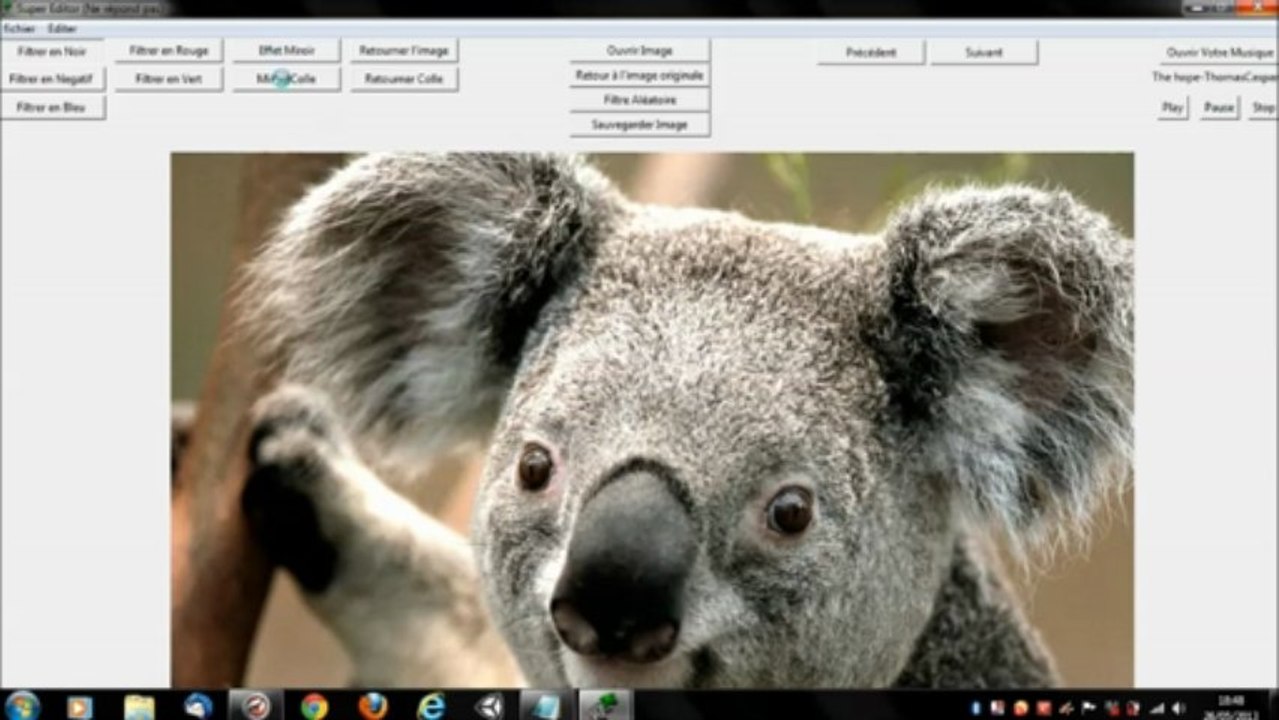The width and height of the screenshot is (1279, 720).
Task: Click Retour à l'image originale
Action: [x=640, y=75]
